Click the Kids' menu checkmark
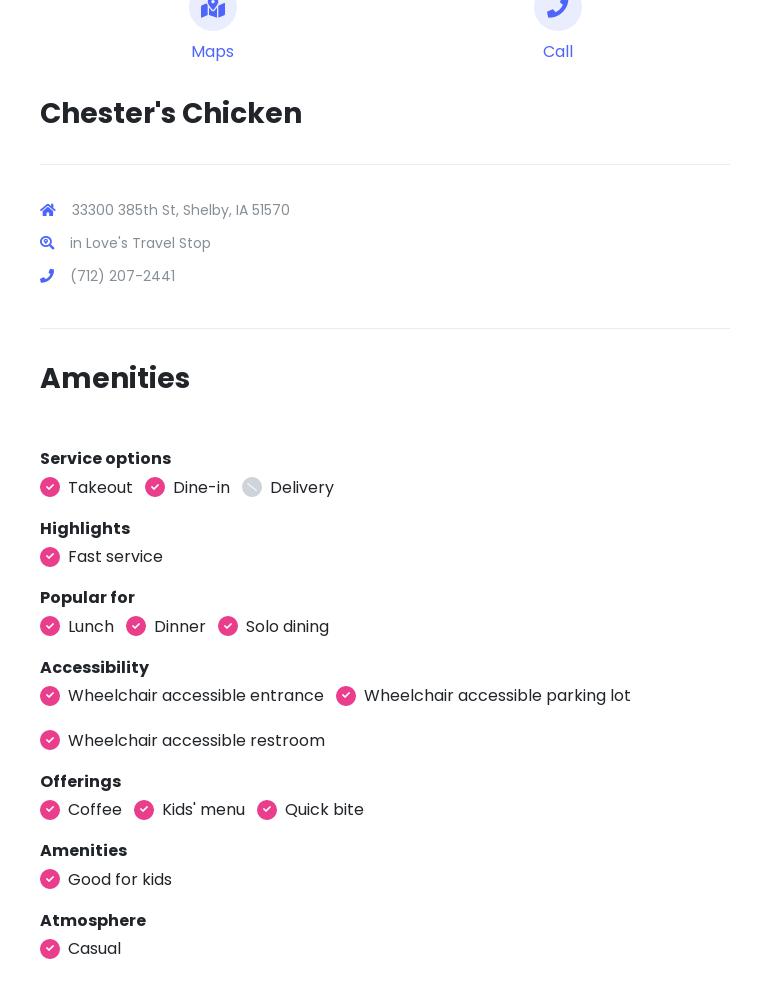 click(144, 810)
